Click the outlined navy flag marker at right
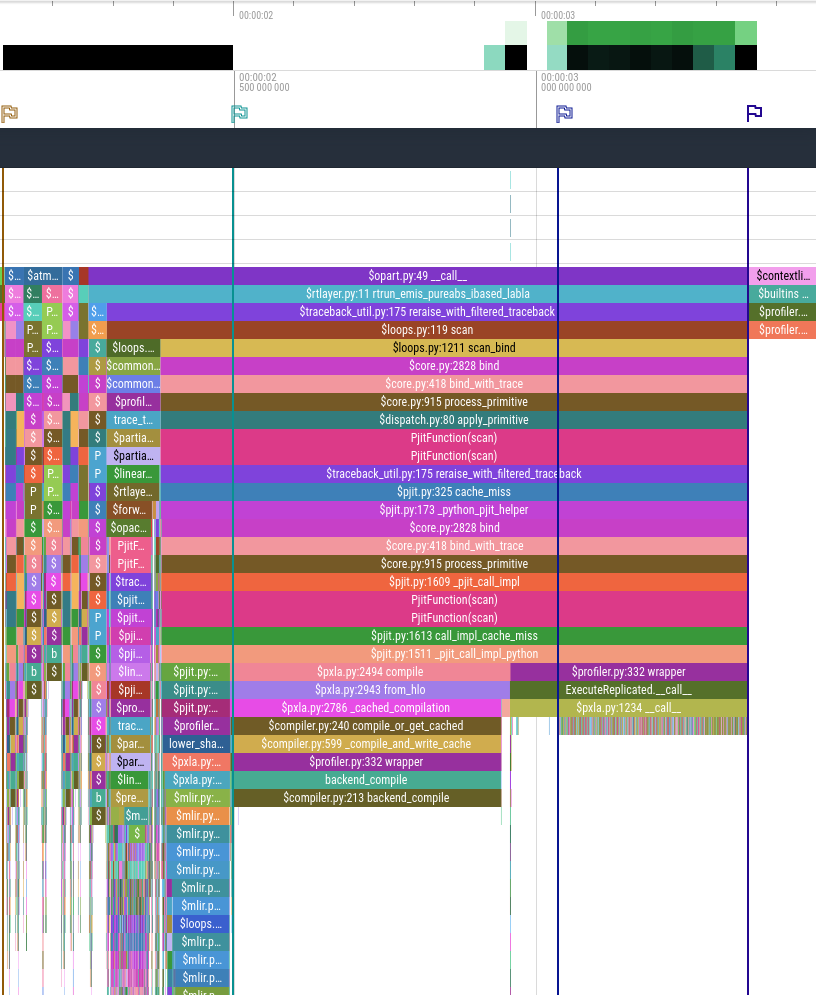This screenshot has height=995, width=816. [x=754, y=112]
